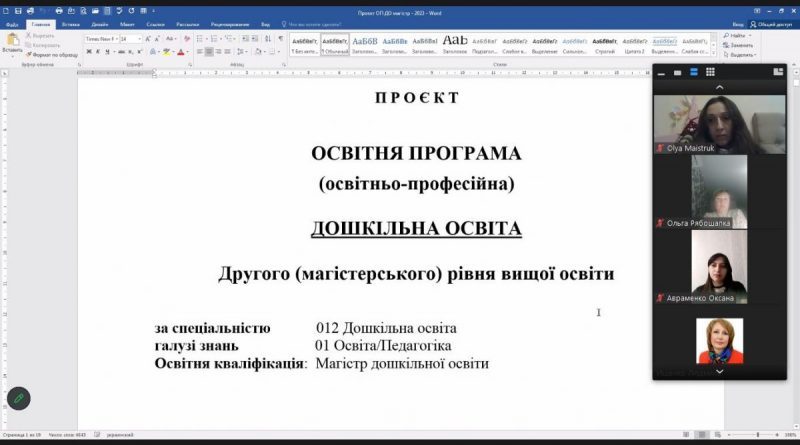Toggle italic formatting (К) button
Viewport: 800px width, 445px height.
click(97, 52)
